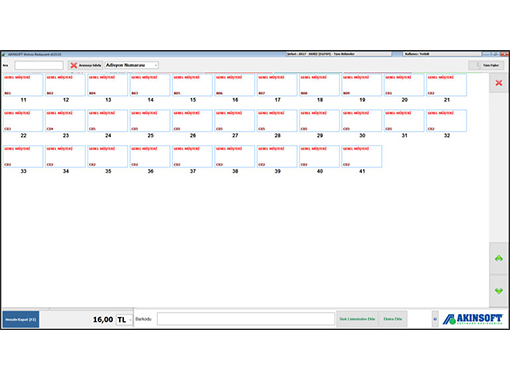Click the small blue arrow beside AKINSOFT logo
This screenshot has width=510, height=380.
click(435, 319)
